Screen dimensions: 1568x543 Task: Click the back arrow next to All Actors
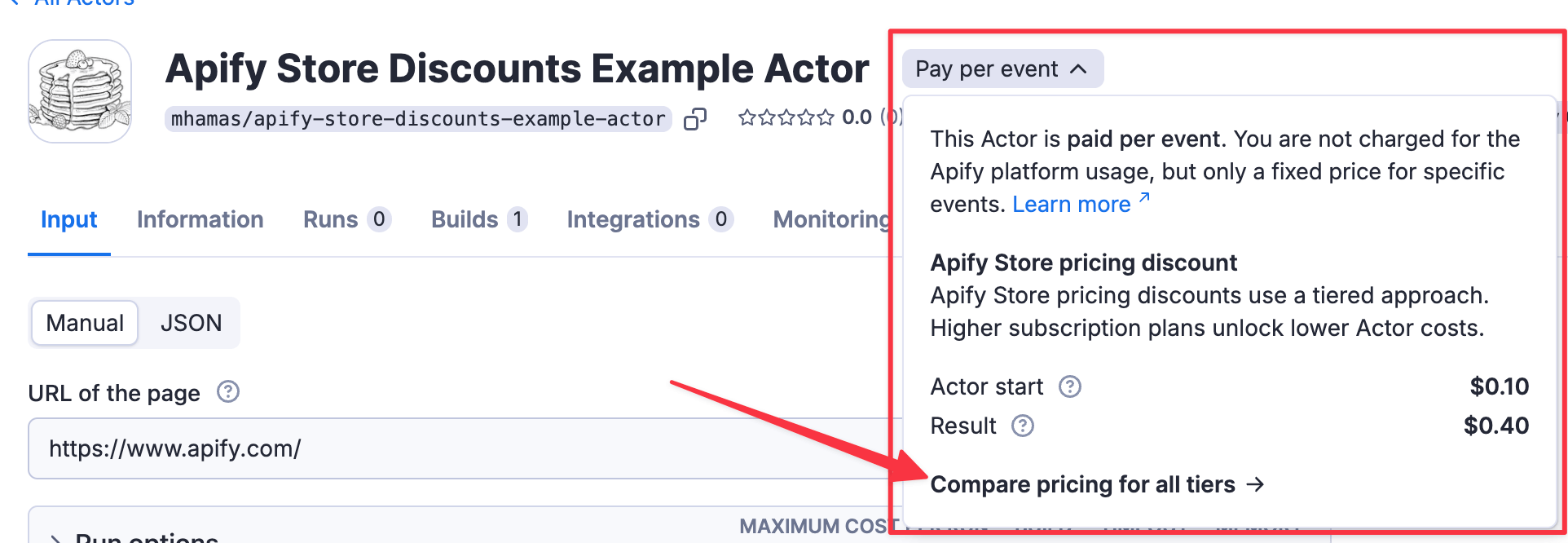coord(15,2)
